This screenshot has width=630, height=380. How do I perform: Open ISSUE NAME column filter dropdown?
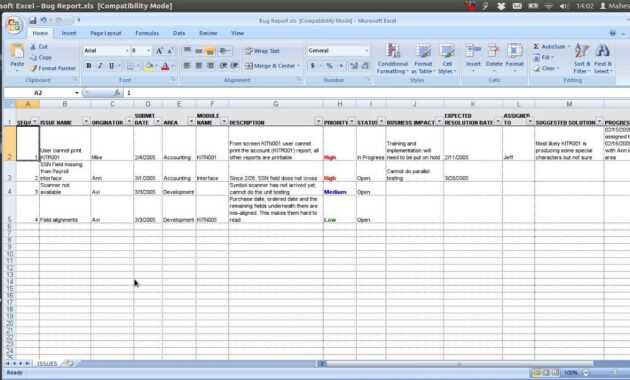[x=86, y=122]
